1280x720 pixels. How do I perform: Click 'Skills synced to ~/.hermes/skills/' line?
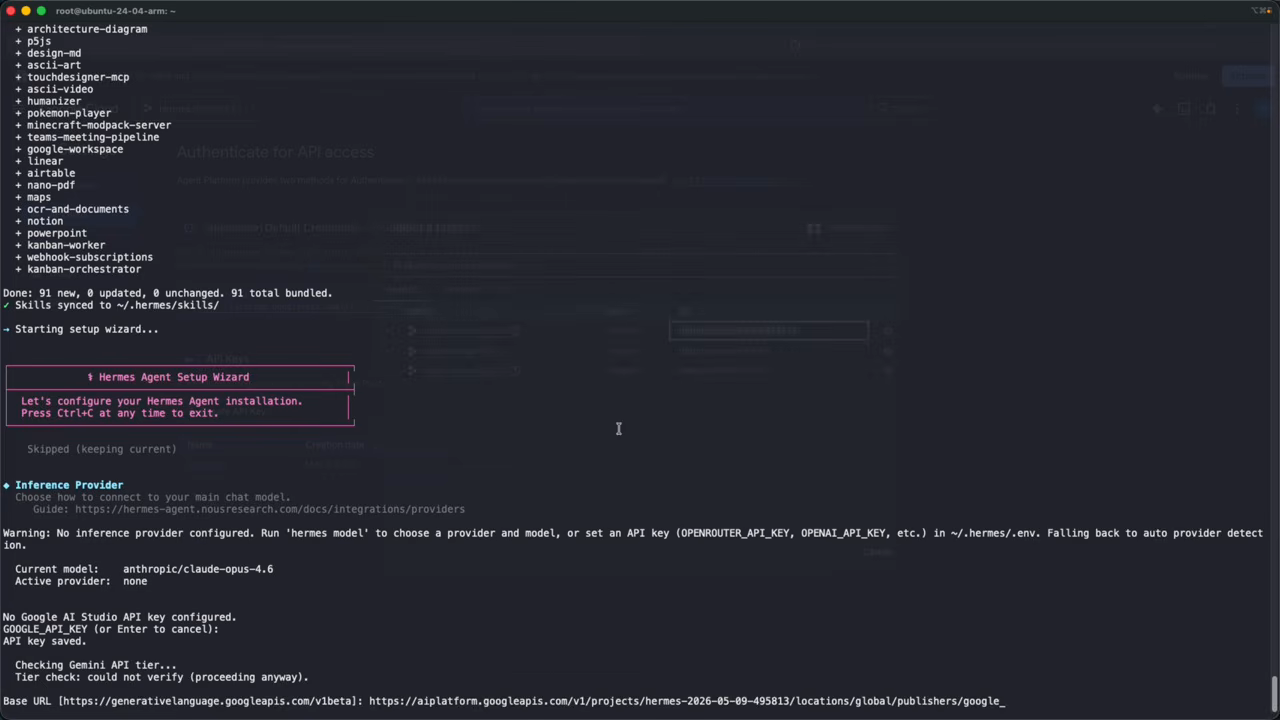[111, 305]
